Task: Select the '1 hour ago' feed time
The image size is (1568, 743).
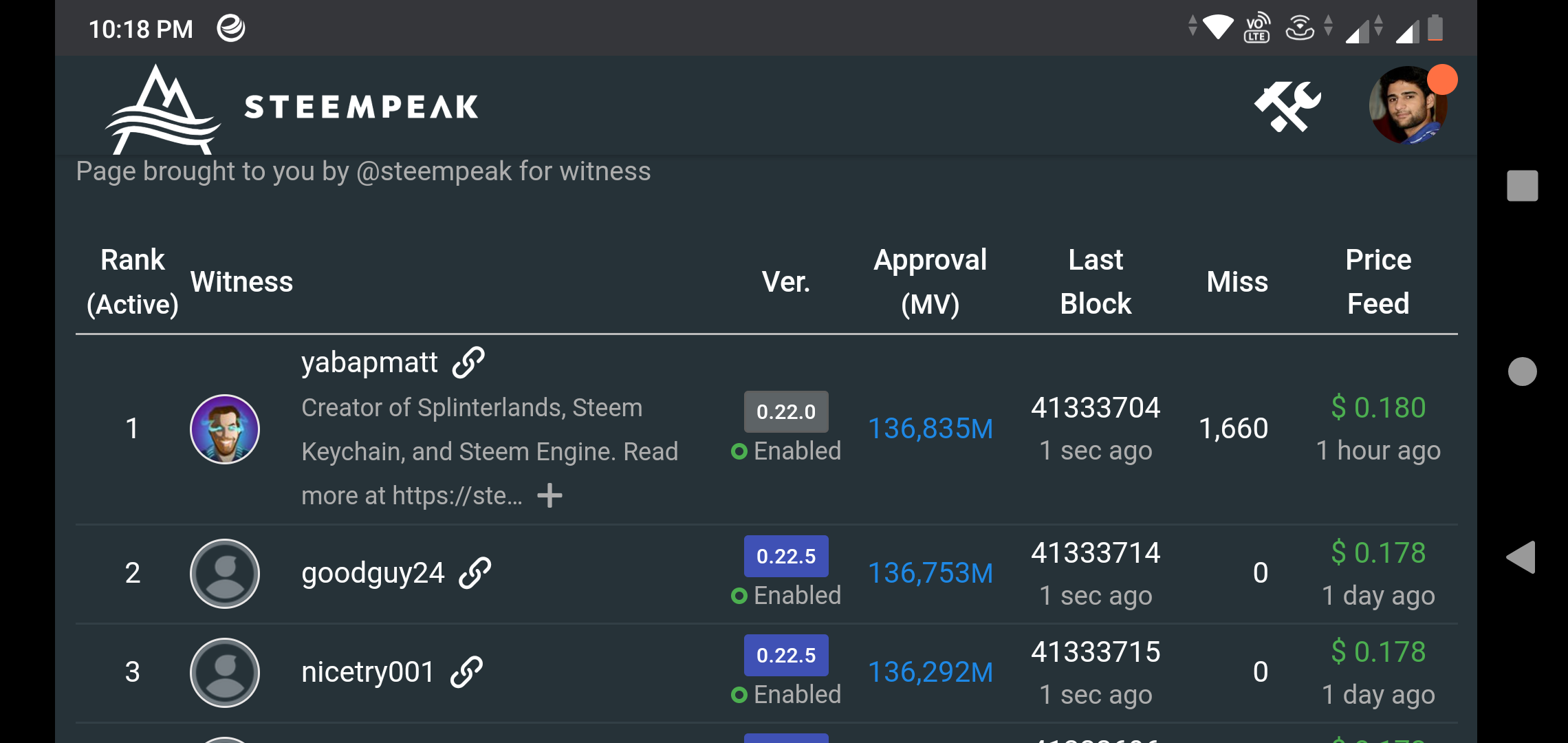Action: pos(1378,451)
